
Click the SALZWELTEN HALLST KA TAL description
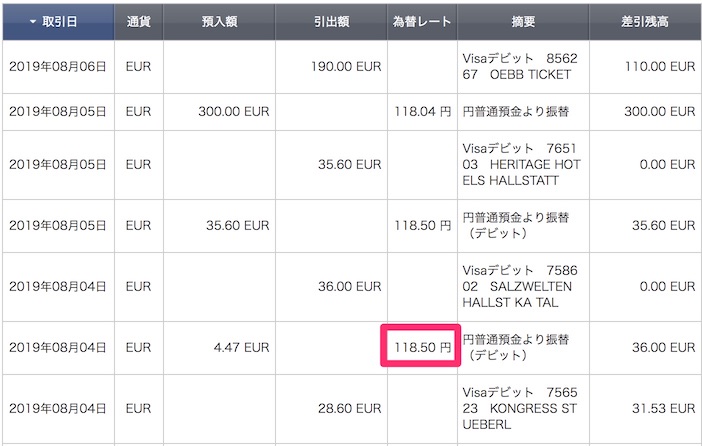pyautogui.click(x=520, y=286)
